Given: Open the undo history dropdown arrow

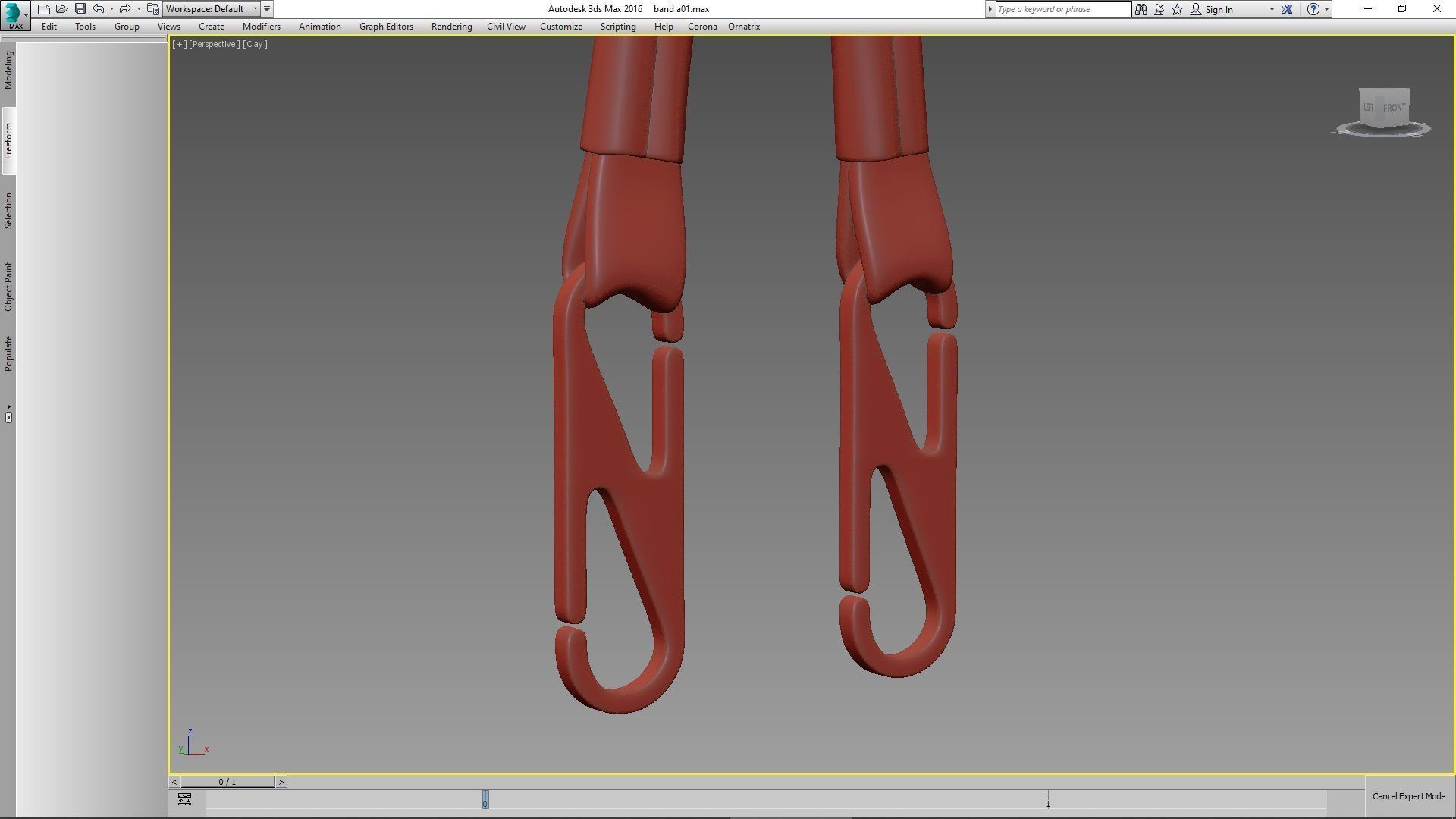Looking at the screenshot, I should (x=111, y=9).
